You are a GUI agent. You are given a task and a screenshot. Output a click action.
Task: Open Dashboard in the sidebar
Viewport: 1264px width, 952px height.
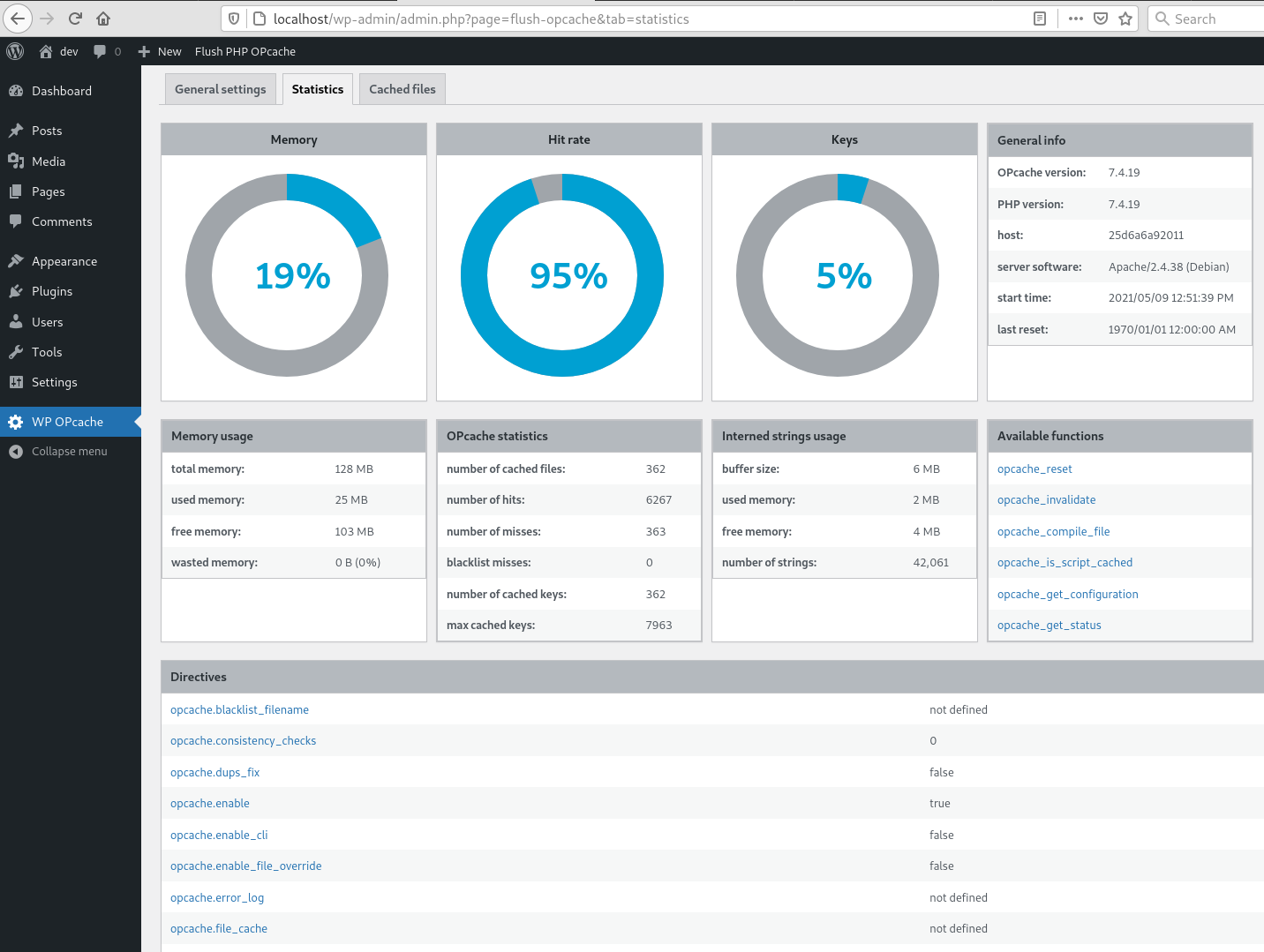71,91
